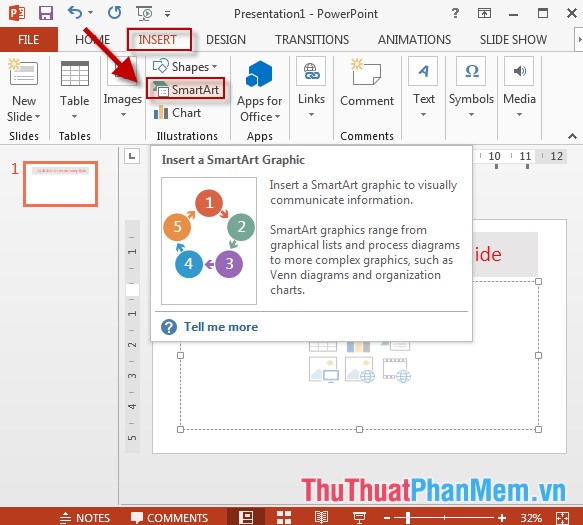The width and height of the screenshot is (583, 525).
Task: Toggle the COMMENTS pane
Action: [x=169, y=518]
